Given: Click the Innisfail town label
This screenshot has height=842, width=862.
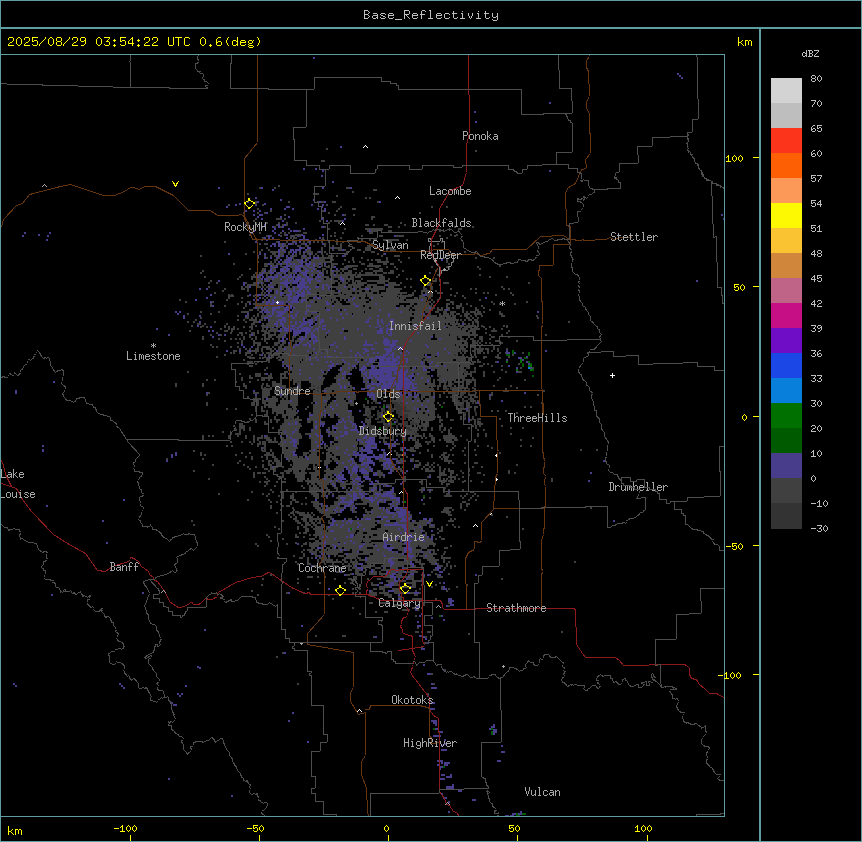Looking at the screenshot, I should point(415,326).
